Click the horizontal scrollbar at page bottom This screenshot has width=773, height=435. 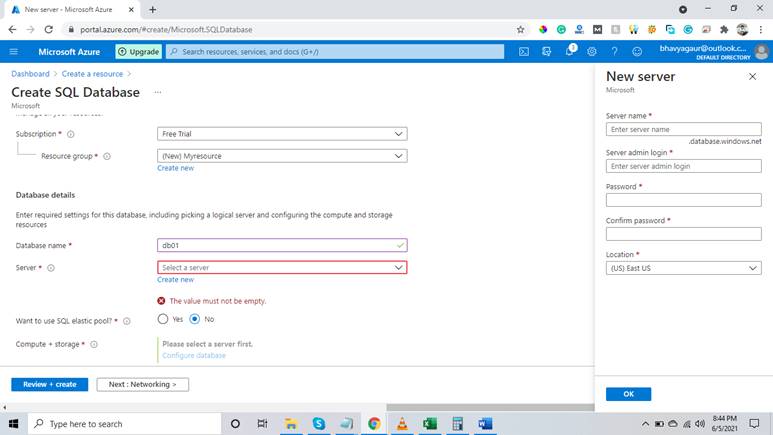click(490, 407)
